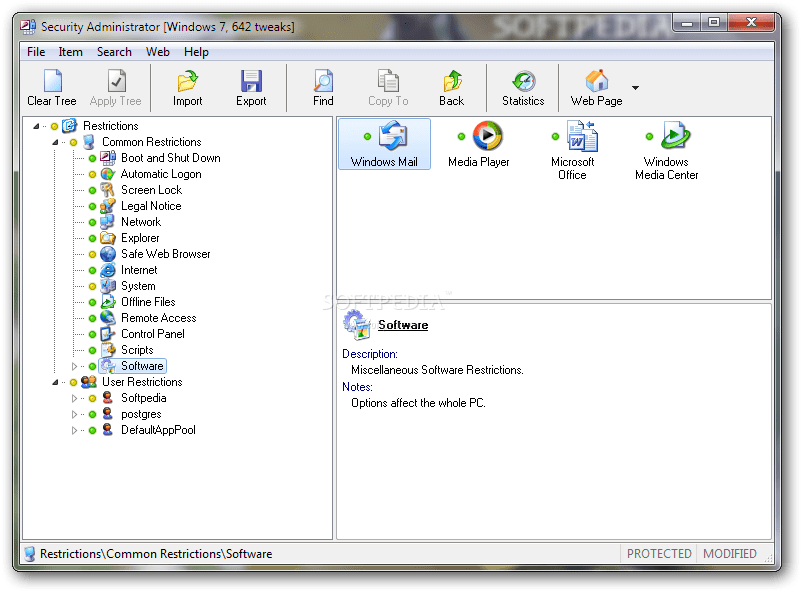Viewport: 802px width, 592px height.
Task: Click the Clear Tree toolbar icon
Action: coord(52,81)
